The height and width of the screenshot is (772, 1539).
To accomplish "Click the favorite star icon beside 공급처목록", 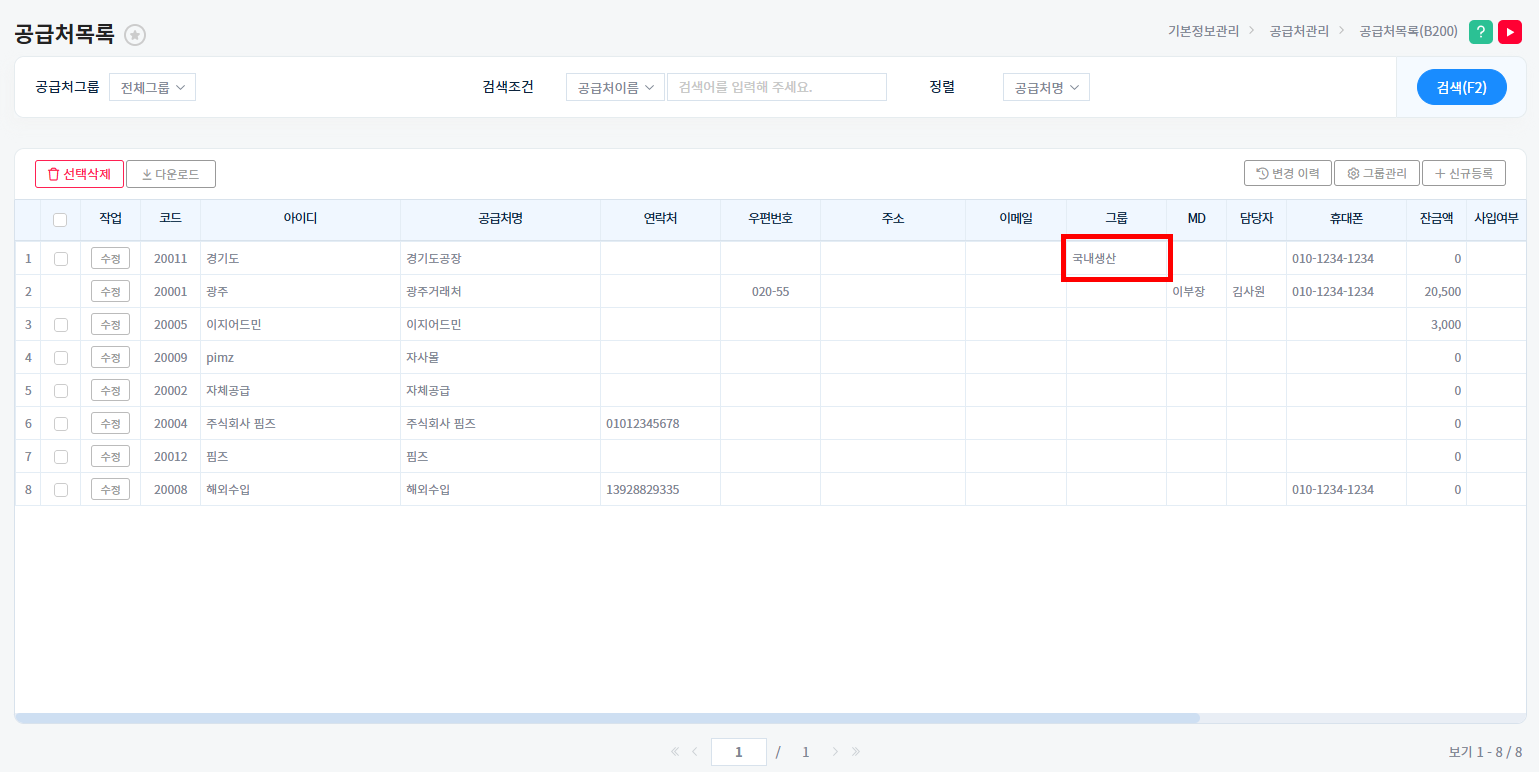I will [135, 35].
